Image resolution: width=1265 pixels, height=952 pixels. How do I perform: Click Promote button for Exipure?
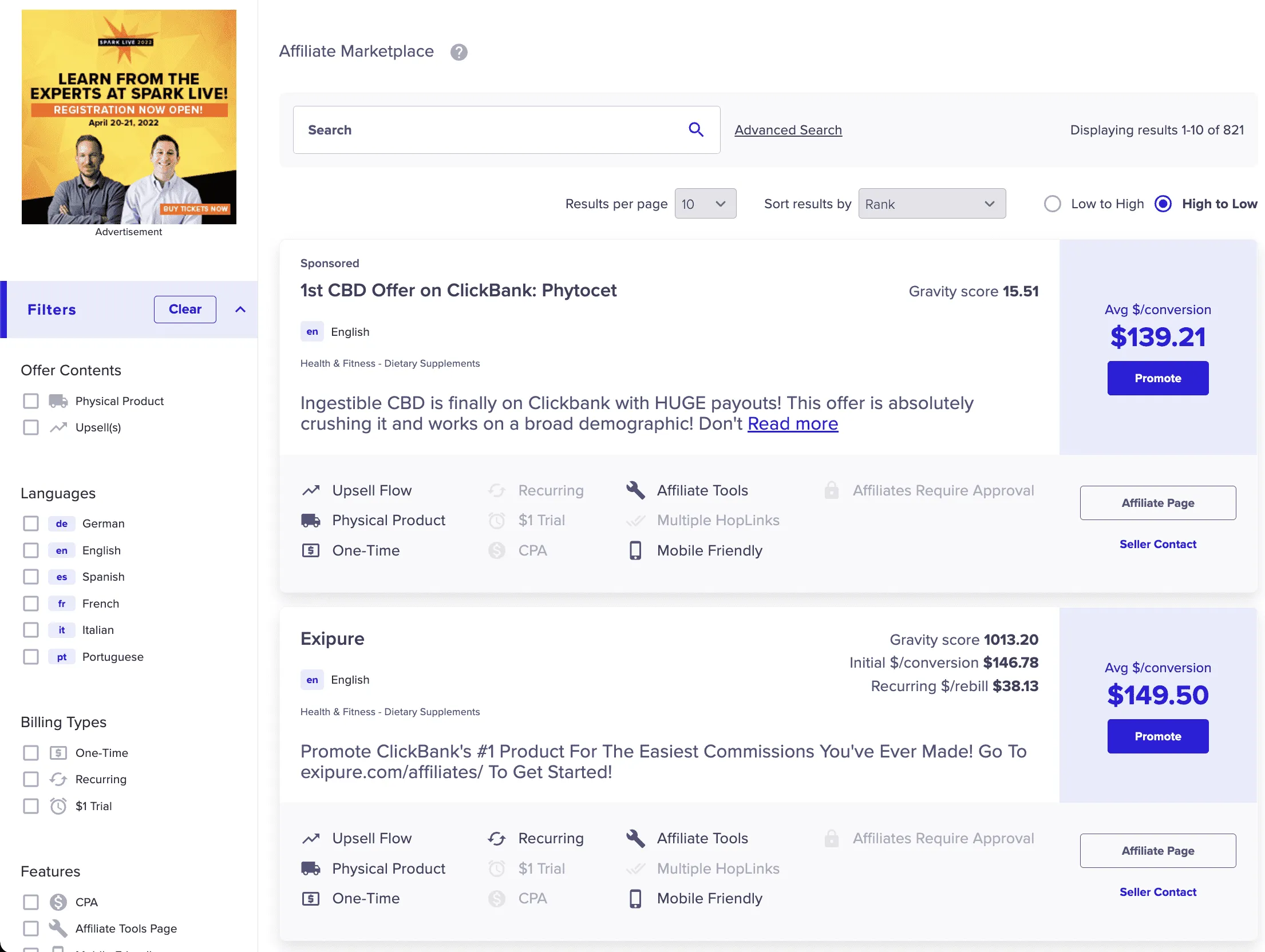point(1157,736)
